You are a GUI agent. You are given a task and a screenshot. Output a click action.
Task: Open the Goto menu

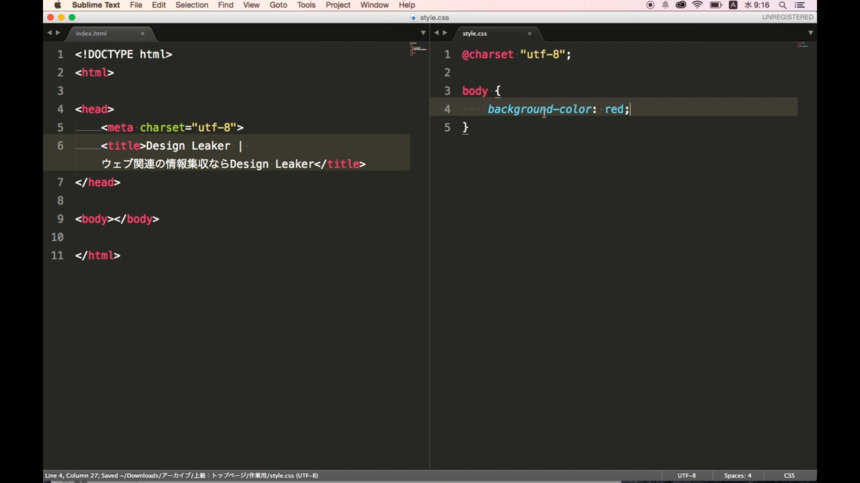pyautogui.click(x=278, y=5)
